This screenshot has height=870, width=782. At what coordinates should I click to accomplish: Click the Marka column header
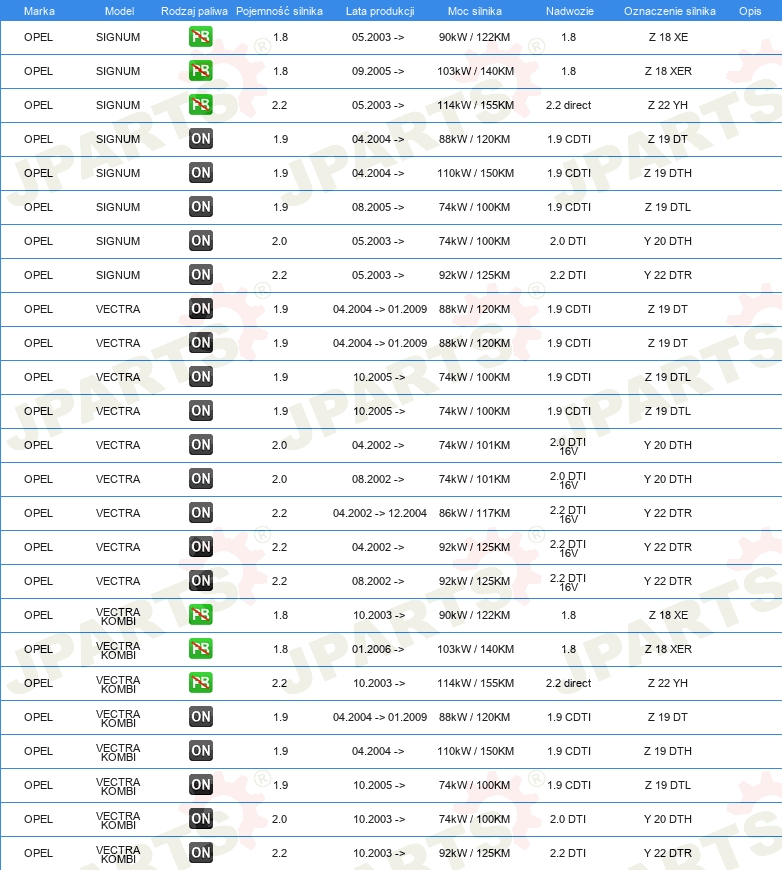click(39, 11)
